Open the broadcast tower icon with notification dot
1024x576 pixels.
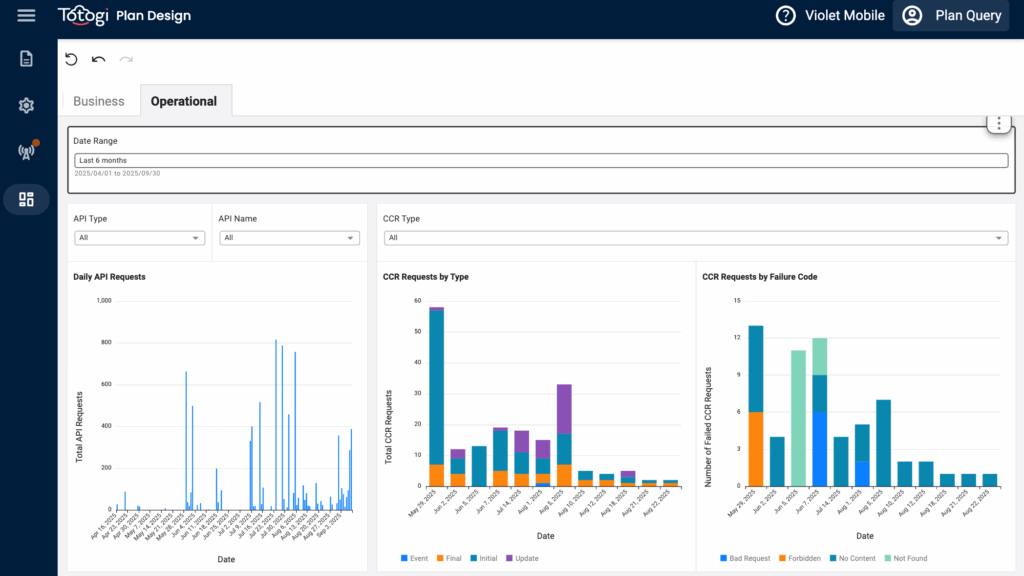click(x=26, y=152)
